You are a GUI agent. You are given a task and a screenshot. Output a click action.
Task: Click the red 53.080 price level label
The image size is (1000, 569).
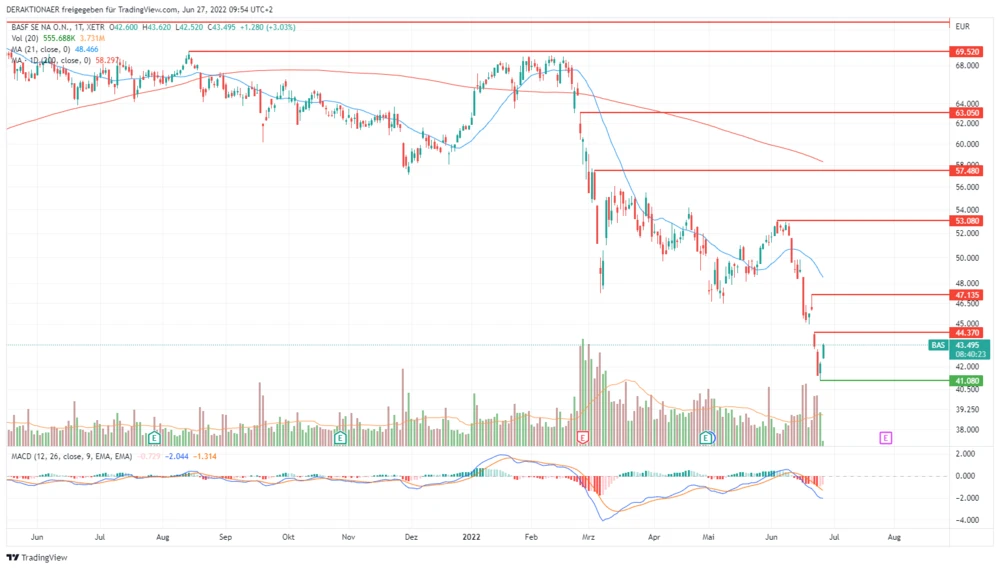(966, 220)
